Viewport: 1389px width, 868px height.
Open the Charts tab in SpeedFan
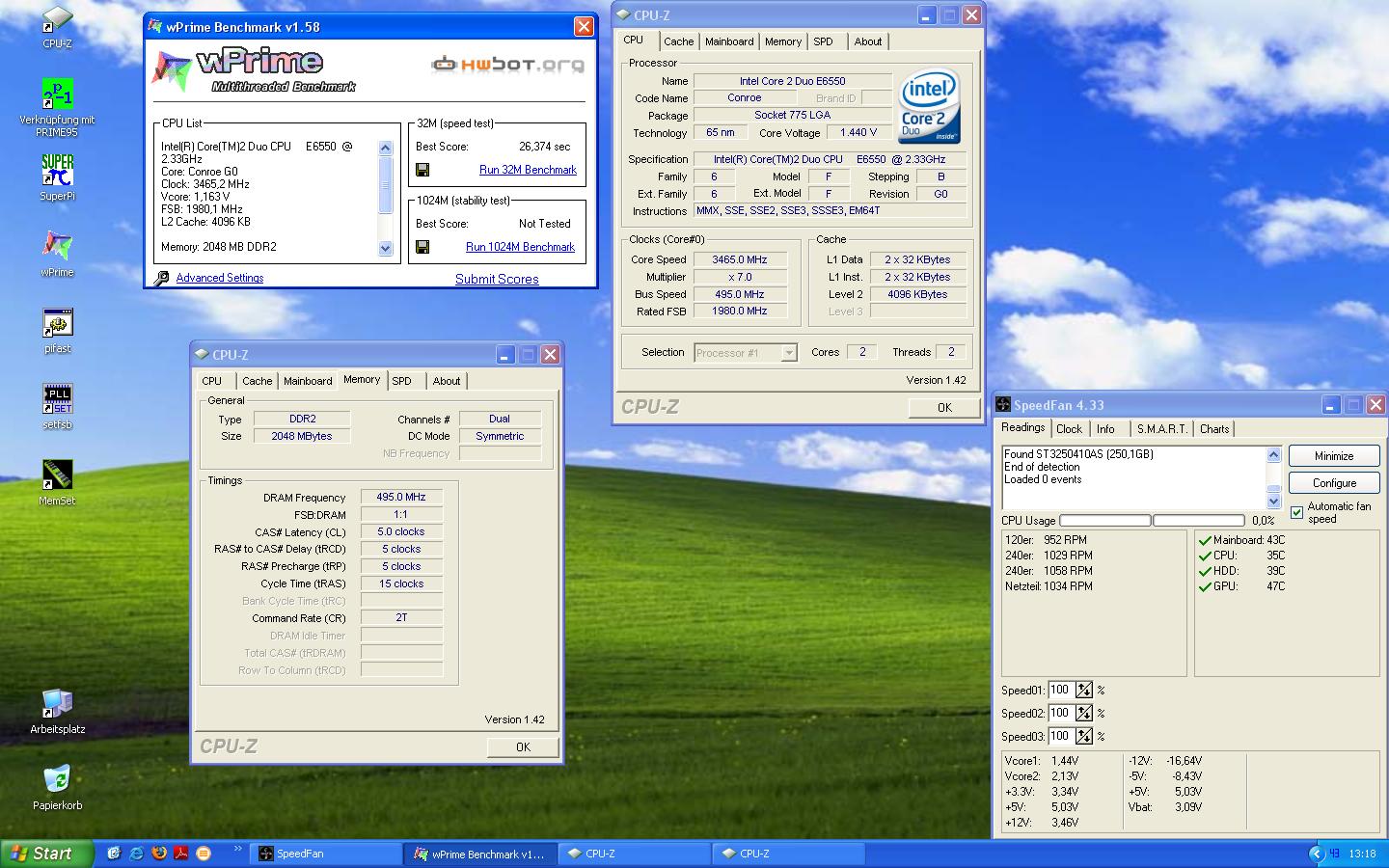click(x=1214, y=429)
